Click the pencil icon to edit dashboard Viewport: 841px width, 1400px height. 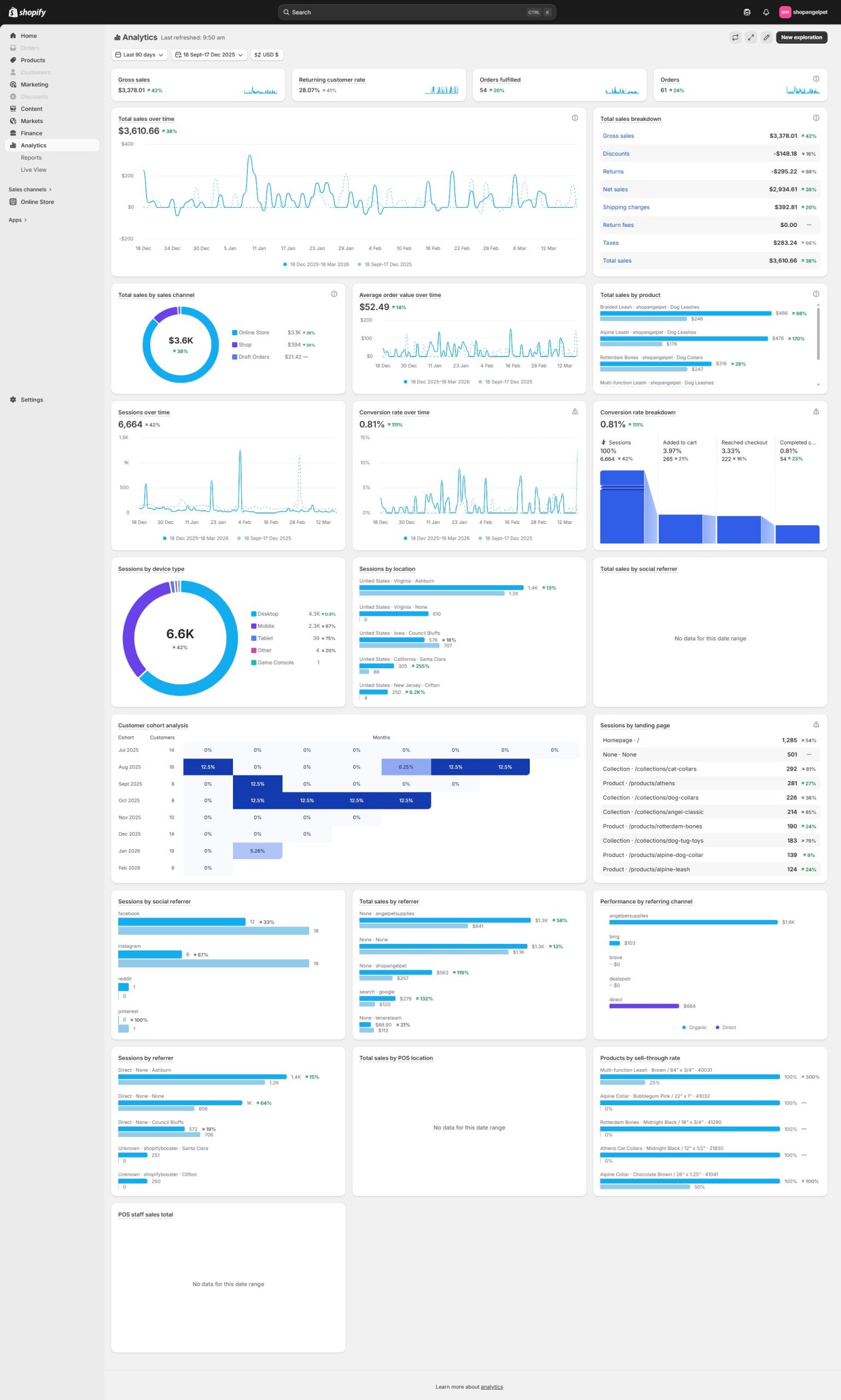pos(766,37)
